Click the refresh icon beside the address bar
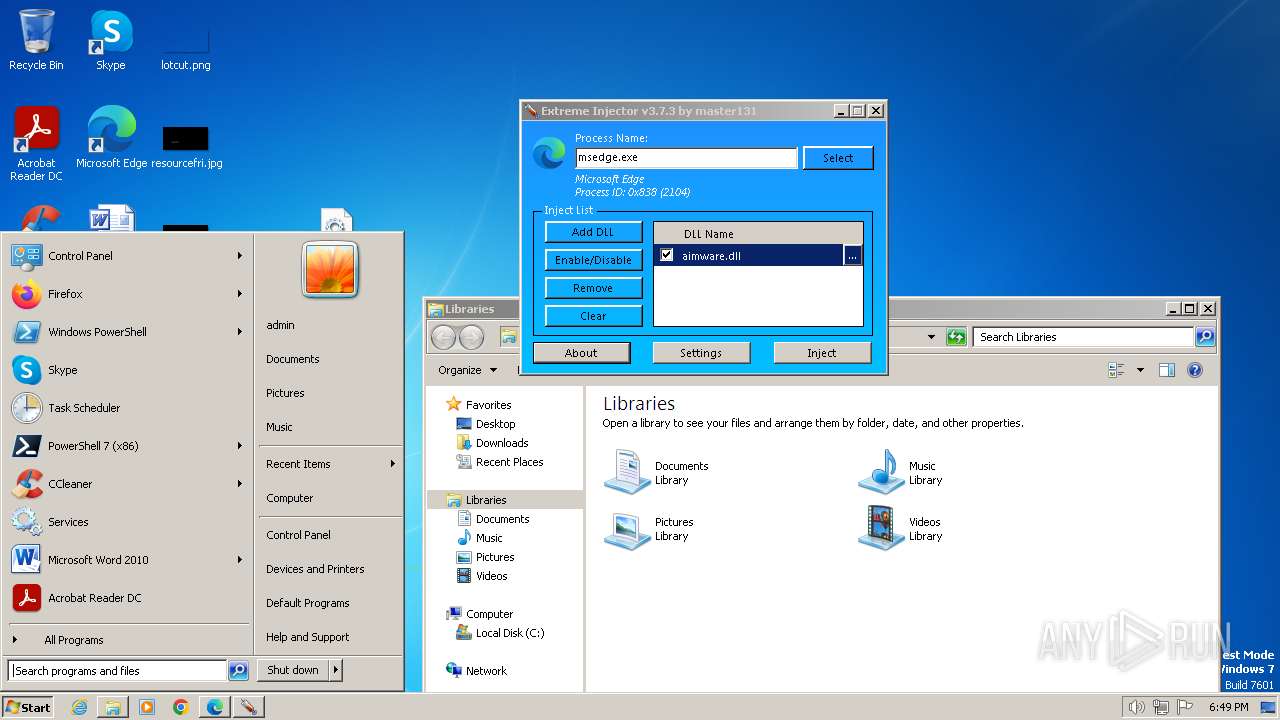The image size is (1280, 720). click(957, 337)
